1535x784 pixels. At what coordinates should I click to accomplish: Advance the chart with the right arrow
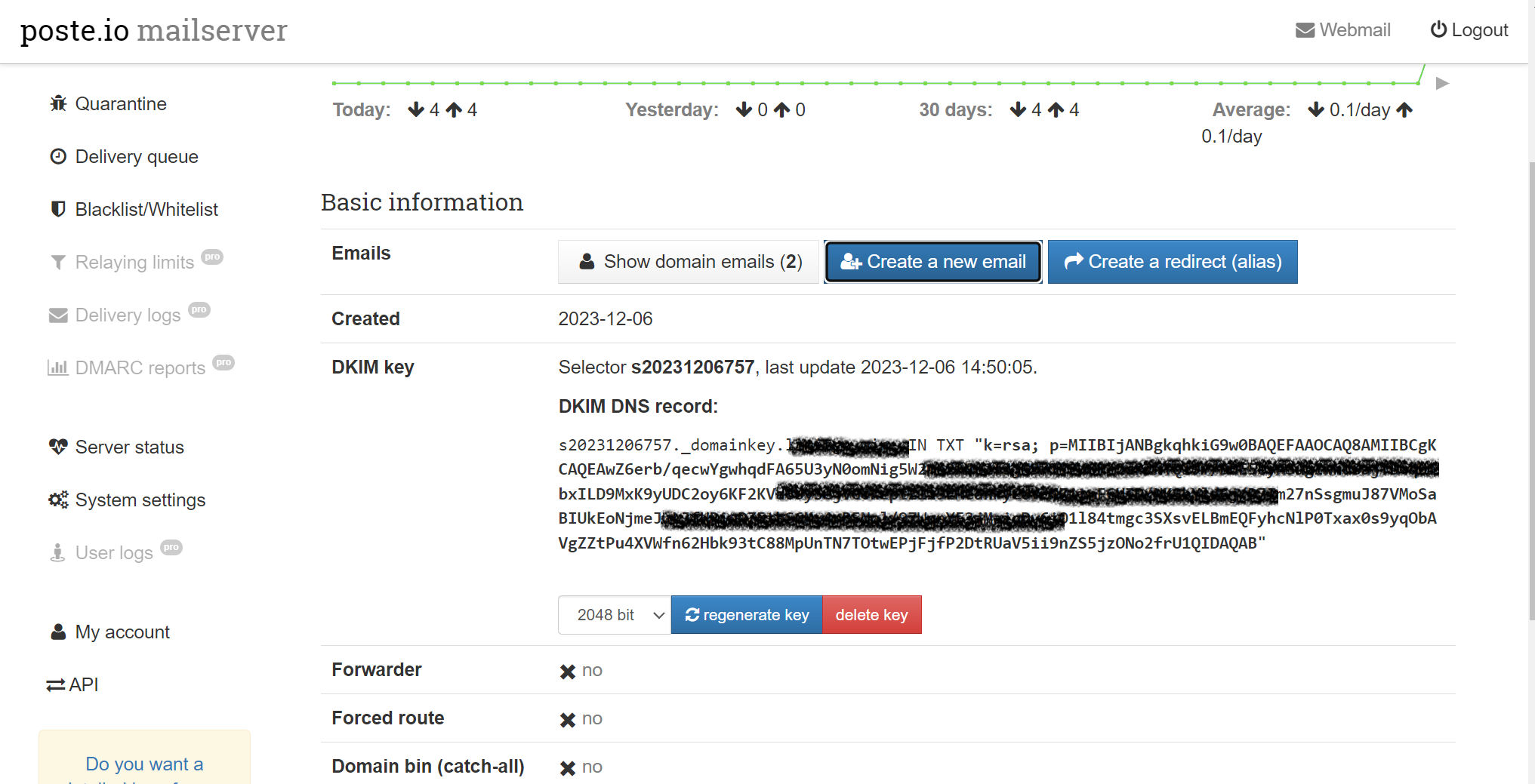tap(1441, 83)
